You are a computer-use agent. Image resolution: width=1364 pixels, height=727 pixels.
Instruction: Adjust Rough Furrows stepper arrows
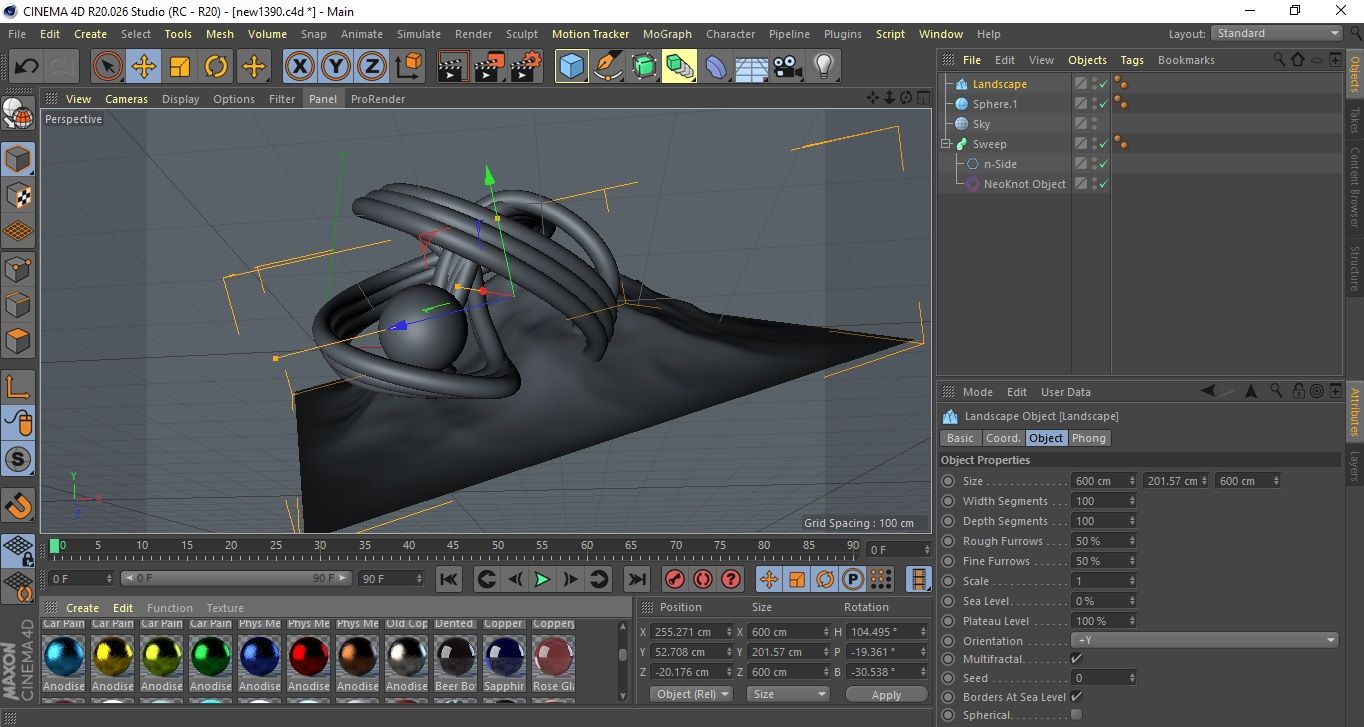point(1132,541)
